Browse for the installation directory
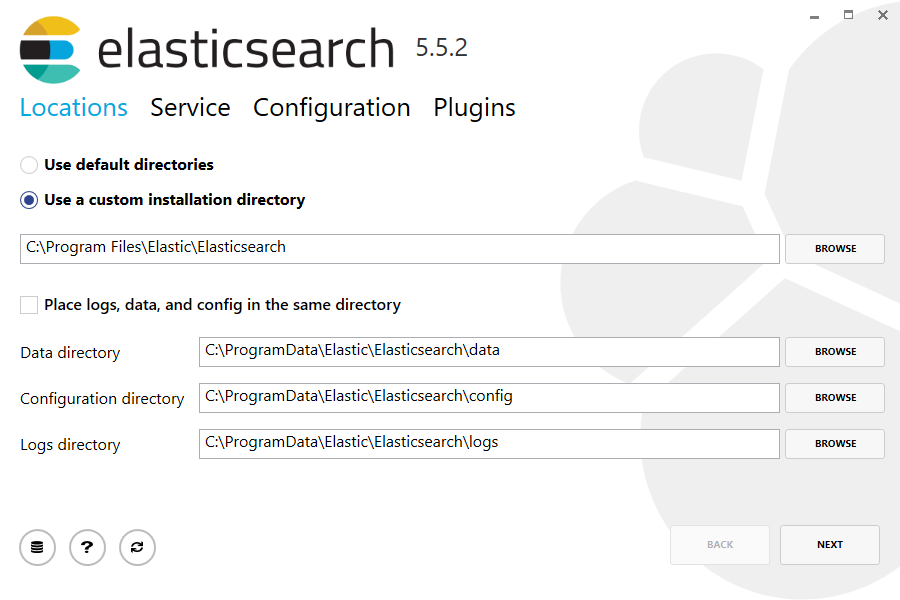This screenshot has height=600, width=900. (835, 249)
